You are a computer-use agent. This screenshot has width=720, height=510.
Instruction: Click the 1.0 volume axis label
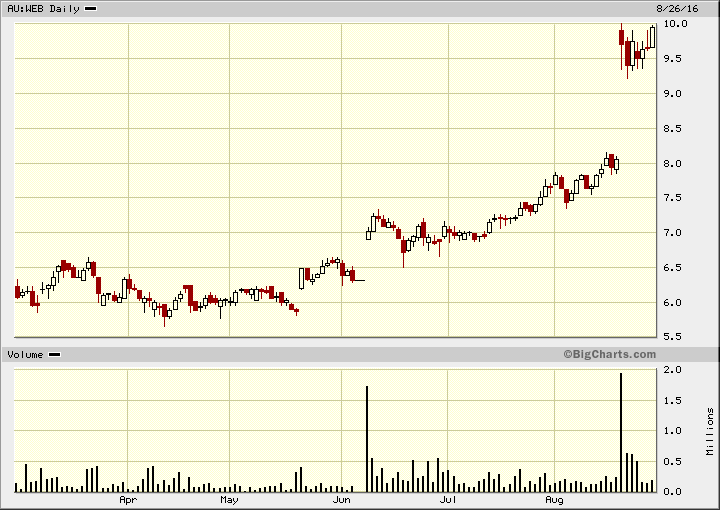coord(672,431)
